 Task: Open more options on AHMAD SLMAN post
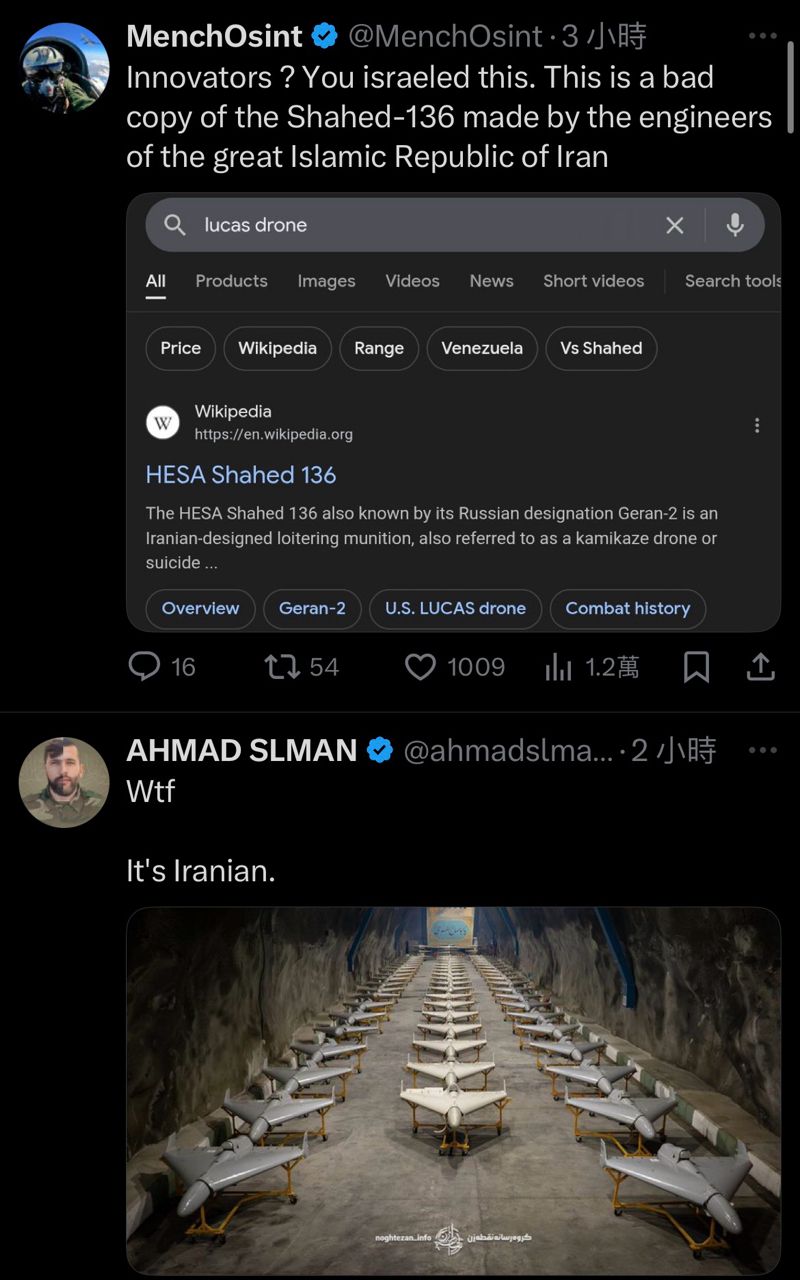pos(762,750)
